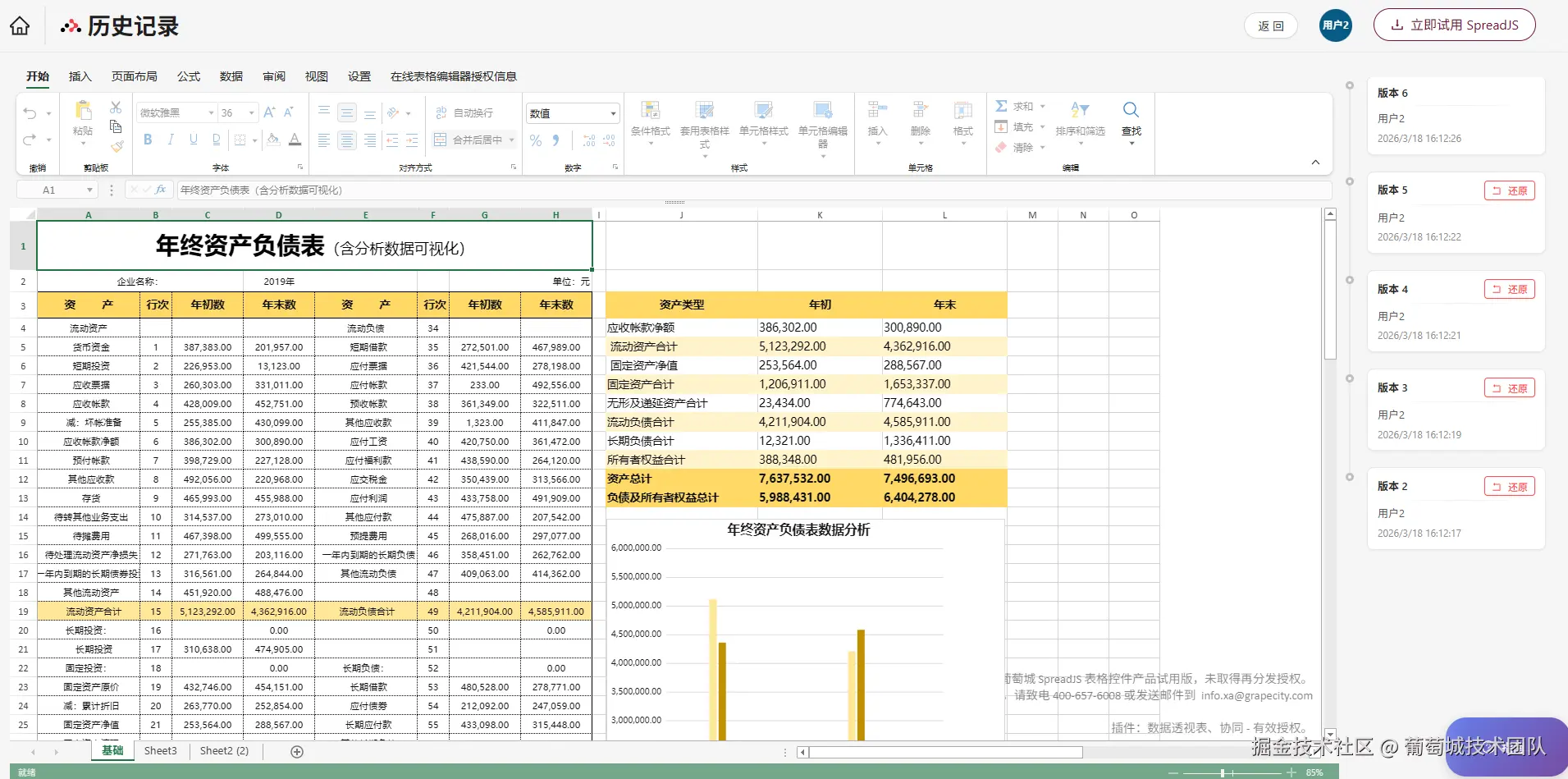Viewport: 1568px width, 779px height.
Task: Switch to the Sheet2 (2) sheet tab
Action: pos(224,751)
